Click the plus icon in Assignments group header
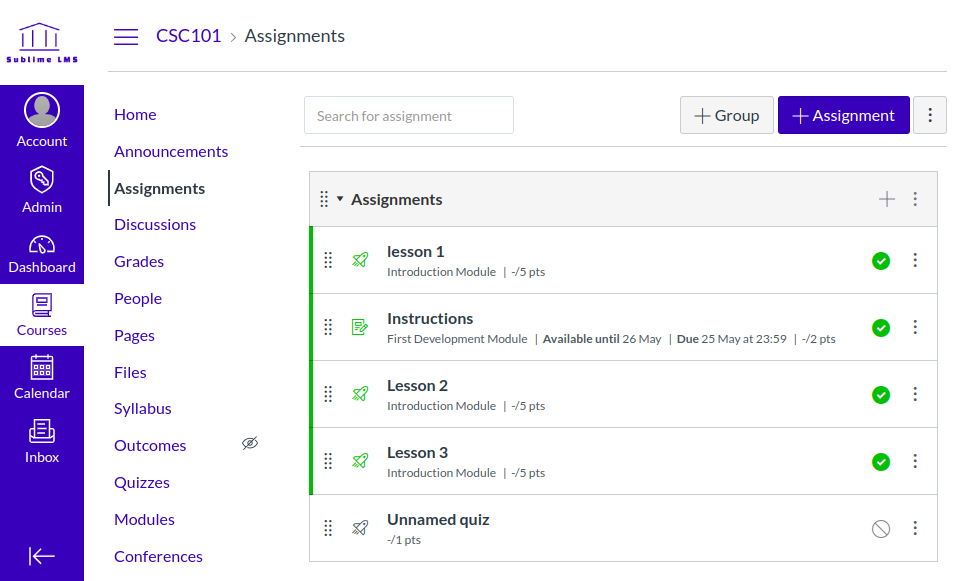 886,199
